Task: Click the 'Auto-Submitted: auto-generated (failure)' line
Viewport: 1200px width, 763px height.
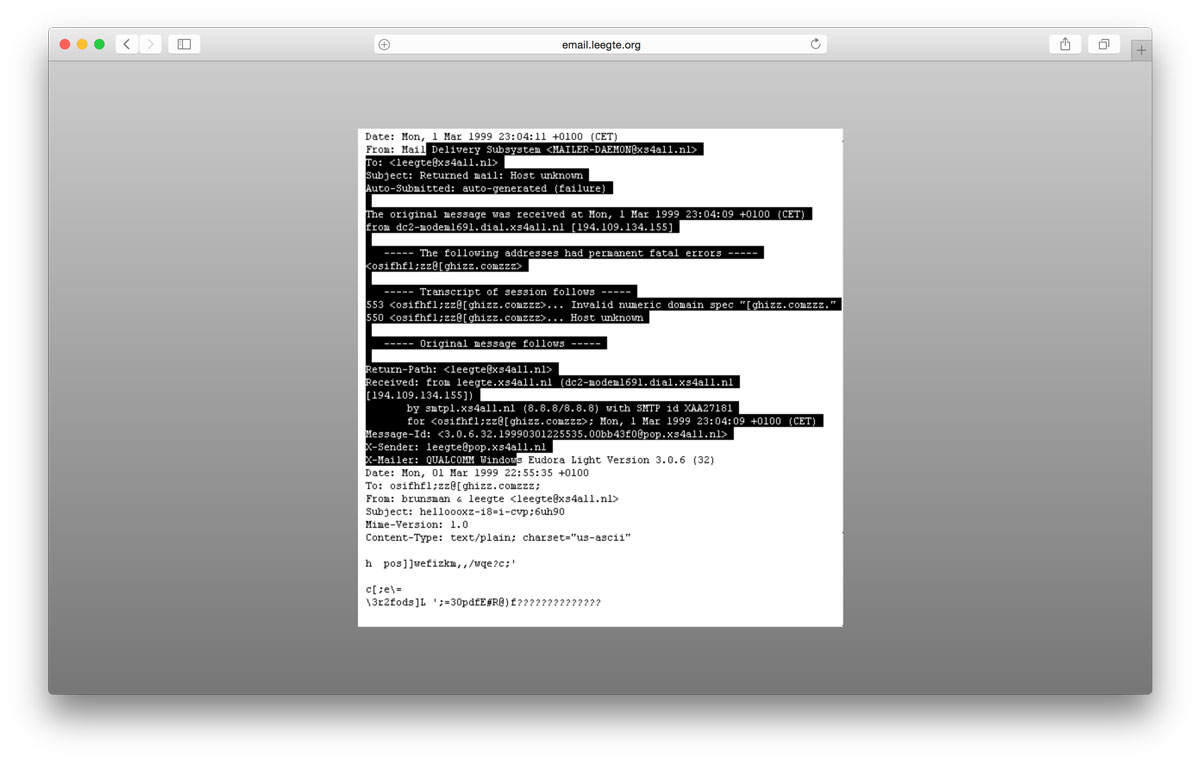Action: 487,188
